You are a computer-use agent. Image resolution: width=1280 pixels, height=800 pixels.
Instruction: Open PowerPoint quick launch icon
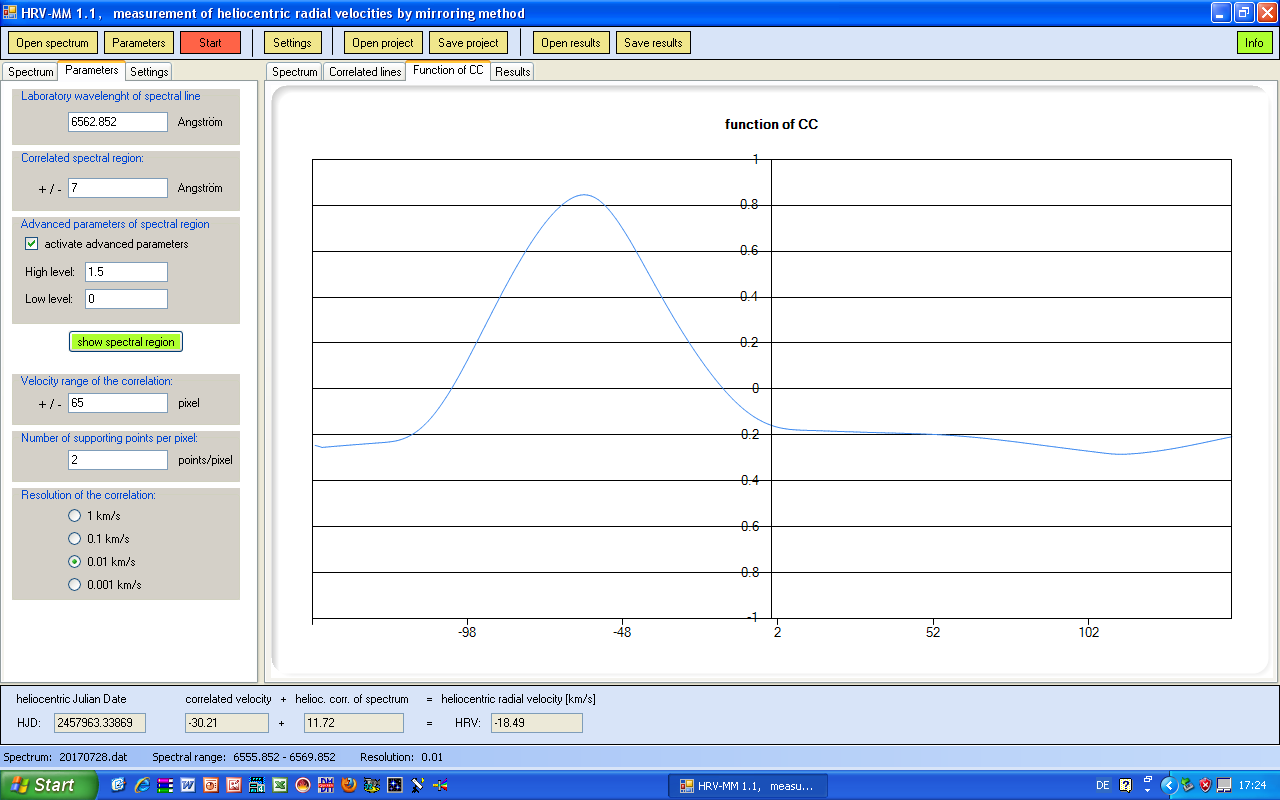coord(211,785)
